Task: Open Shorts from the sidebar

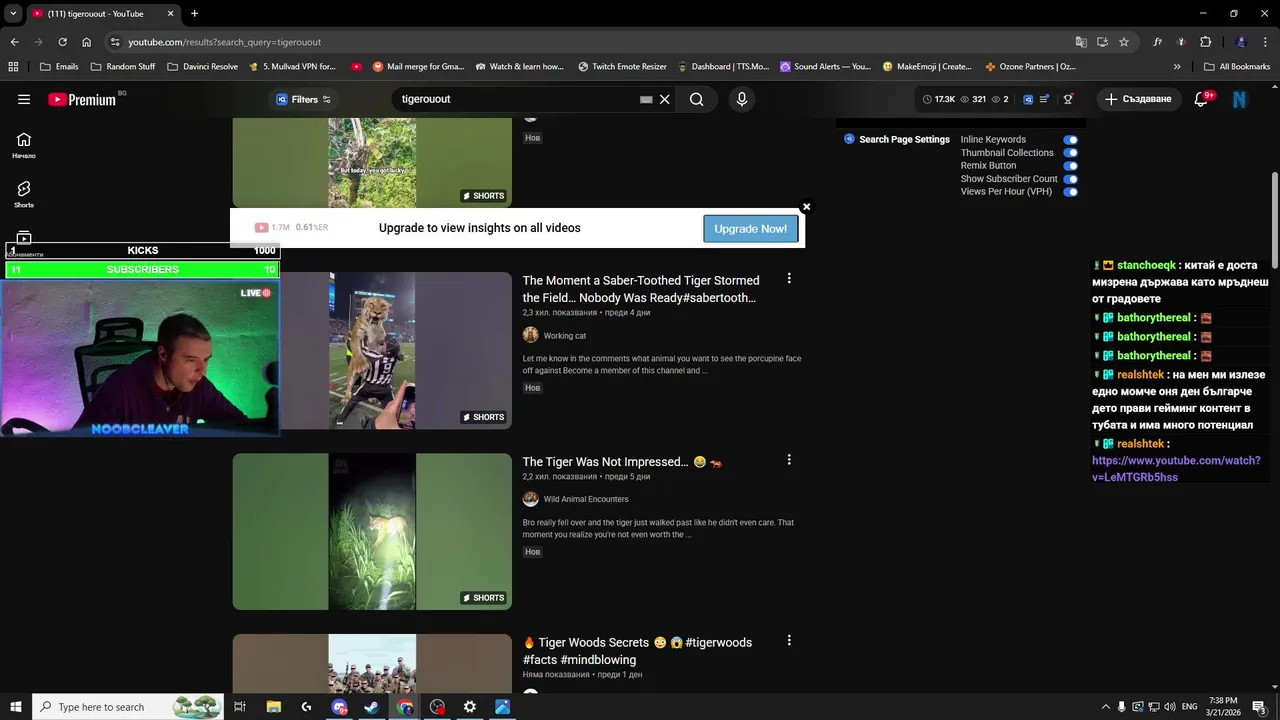Action: click(24, 194)
